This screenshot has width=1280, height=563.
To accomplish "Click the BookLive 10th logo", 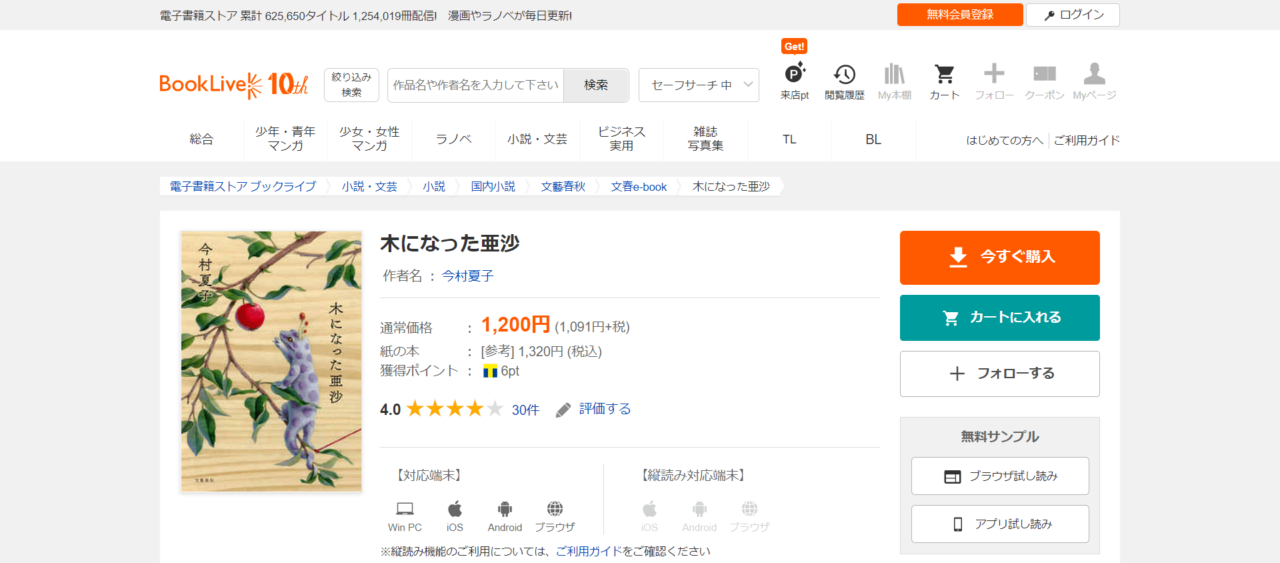I will [x=233, y=85].
